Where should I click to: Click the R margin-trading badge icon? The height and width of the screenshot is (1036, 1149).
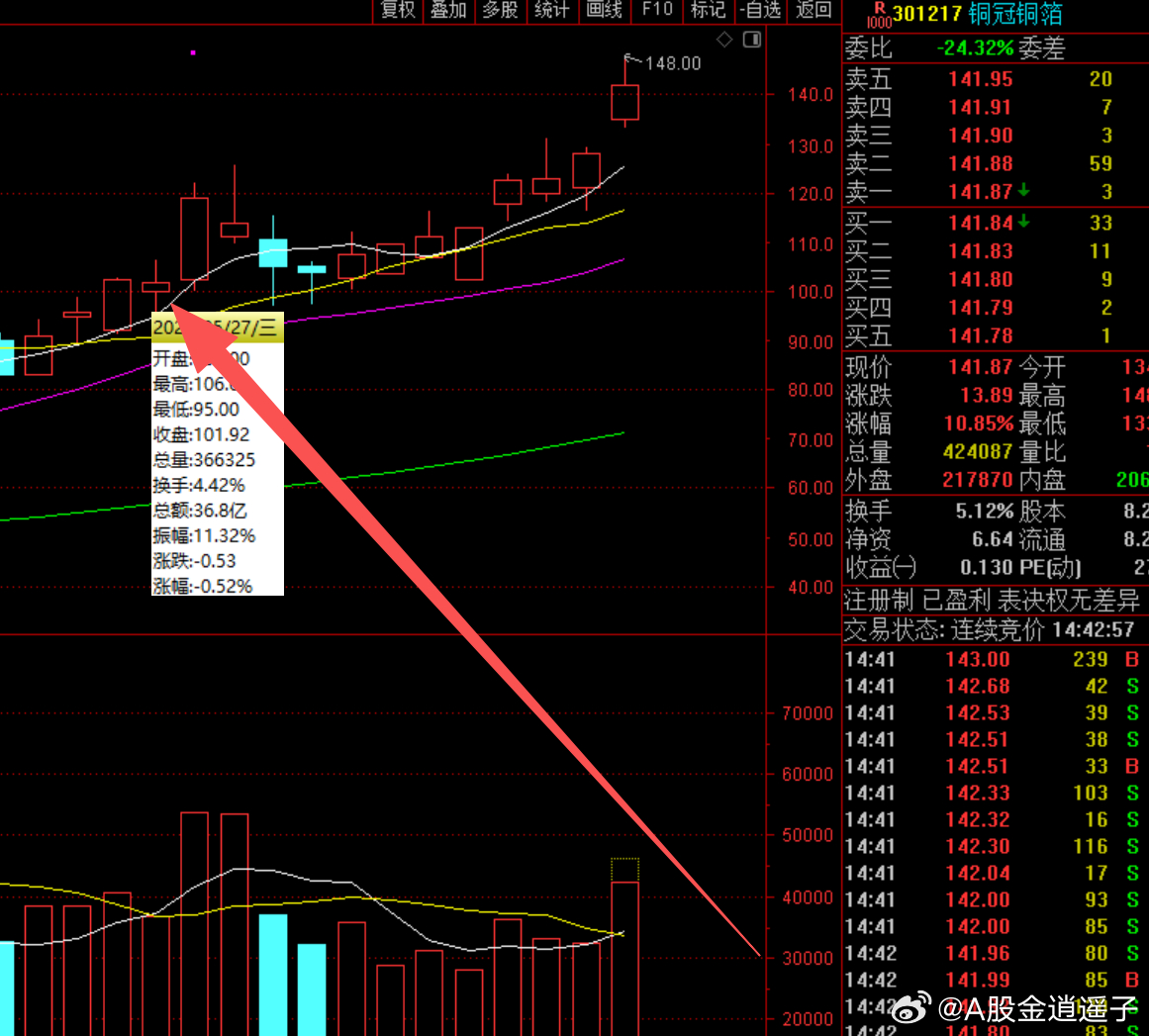click(879, 13)
